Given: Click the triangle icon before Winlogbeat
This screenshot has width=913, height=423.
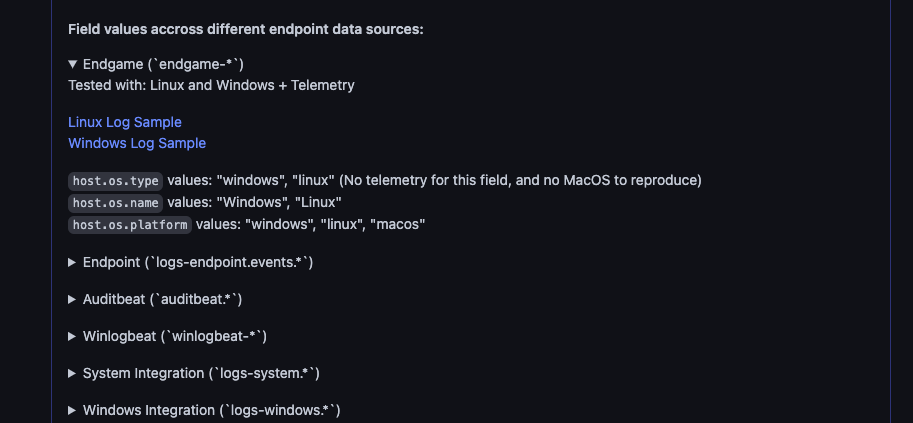Looking at the screenshot, I should point(72,336).
